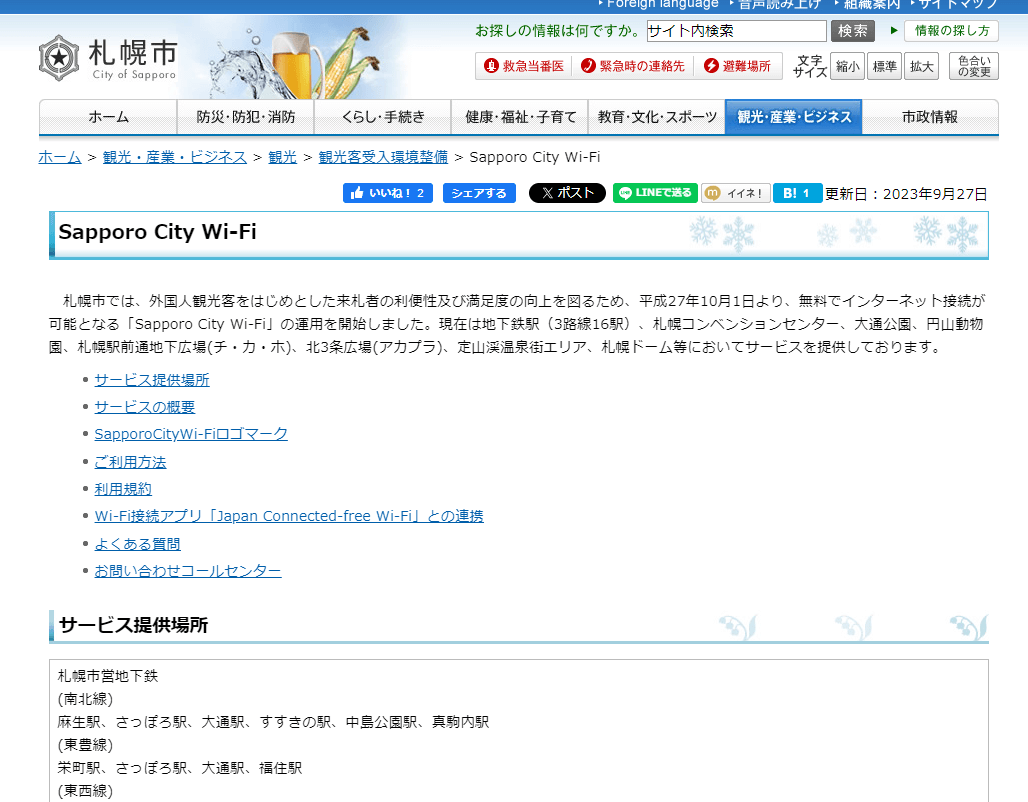
Task: Send page via LINEで送る button
Action: tap(655, 193)
